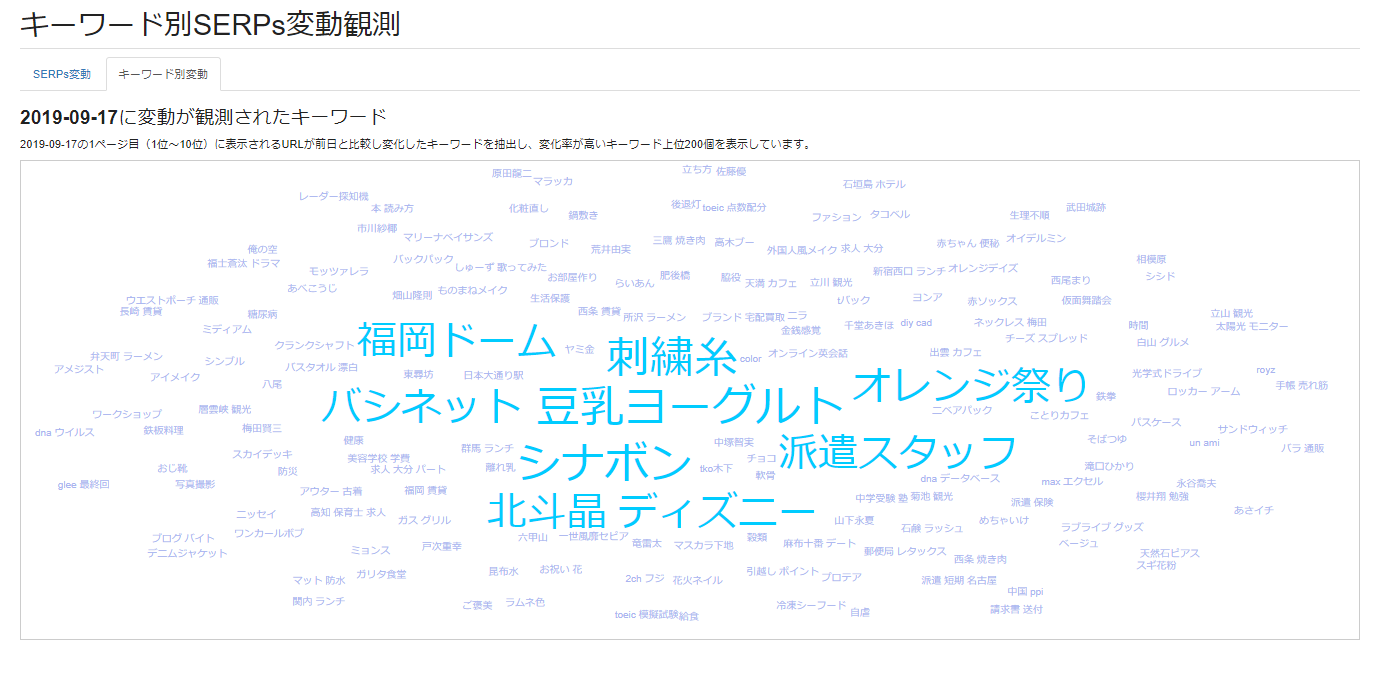Click the 石垣島 ホテル keyword
Image resolution: width=1381 pixels, height=681 pixels.
tap(874, 184)
